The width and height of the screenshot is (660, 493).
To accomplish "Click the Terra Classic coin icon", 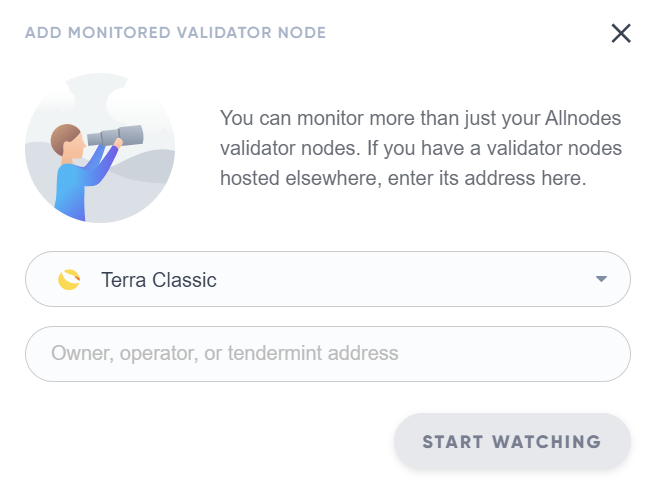I will (x=69, y=280).
